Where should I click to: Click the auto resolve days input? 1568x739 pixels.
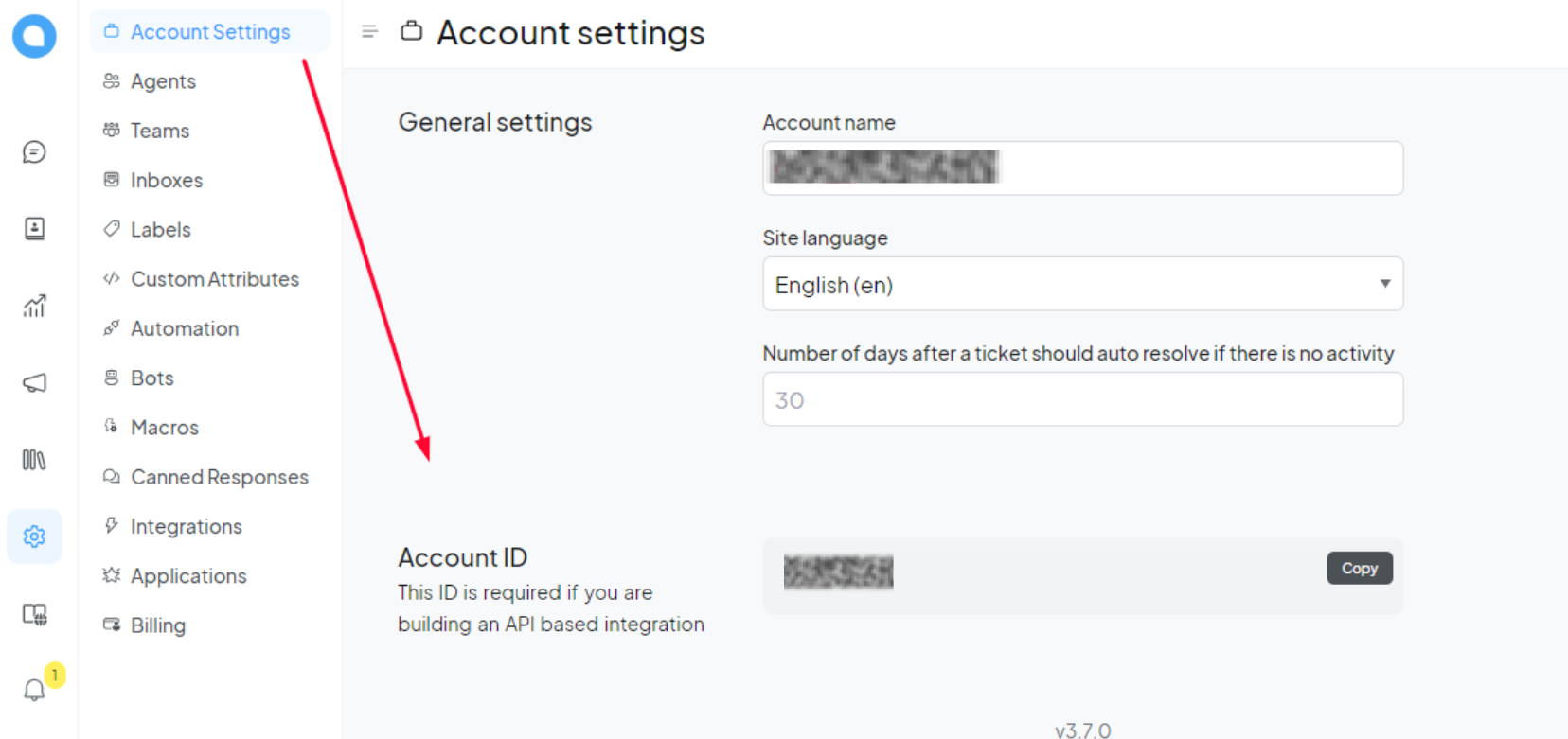click(x=1082, y=399)
